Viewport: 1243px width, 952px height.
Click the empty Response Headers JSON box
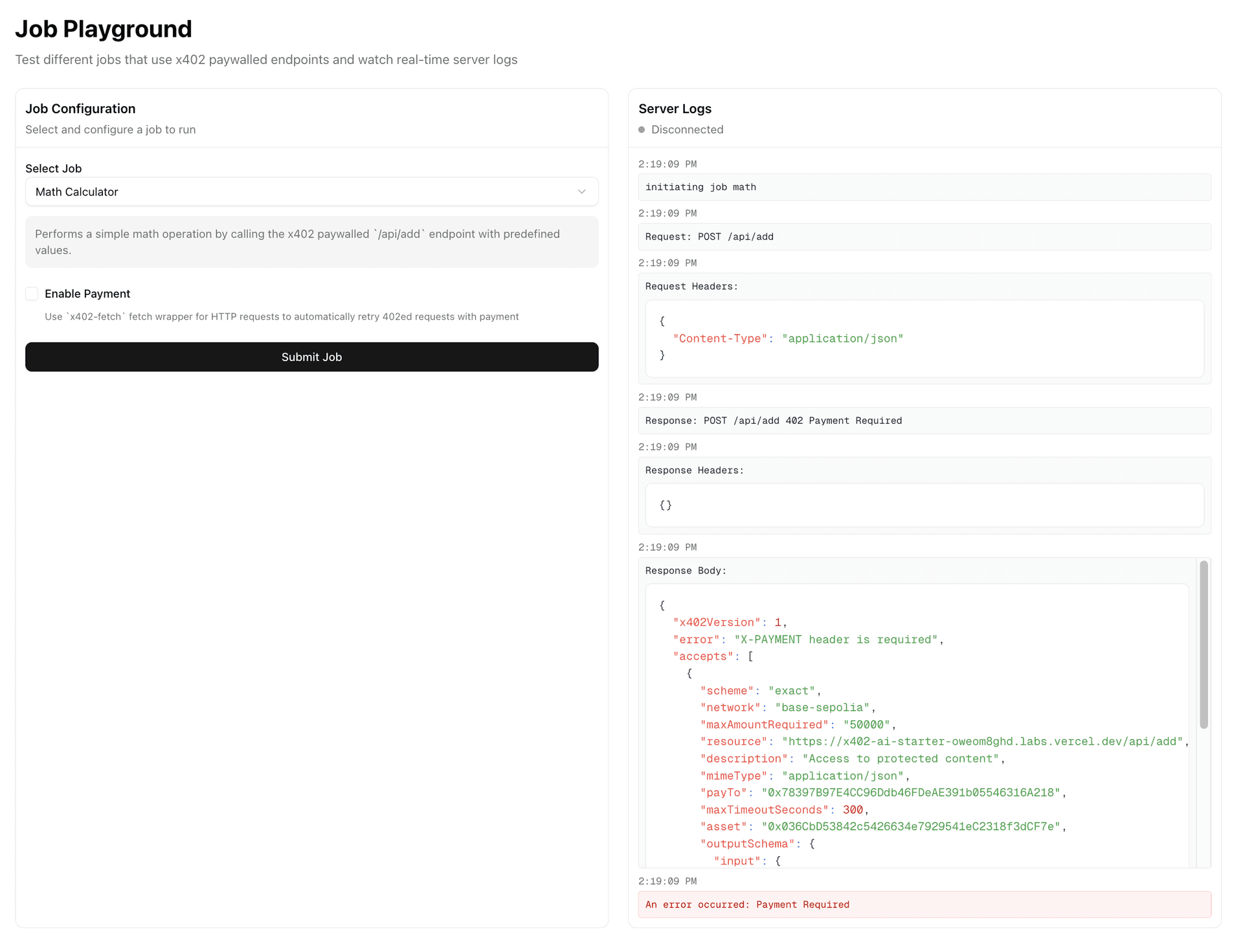pos(924,505)
